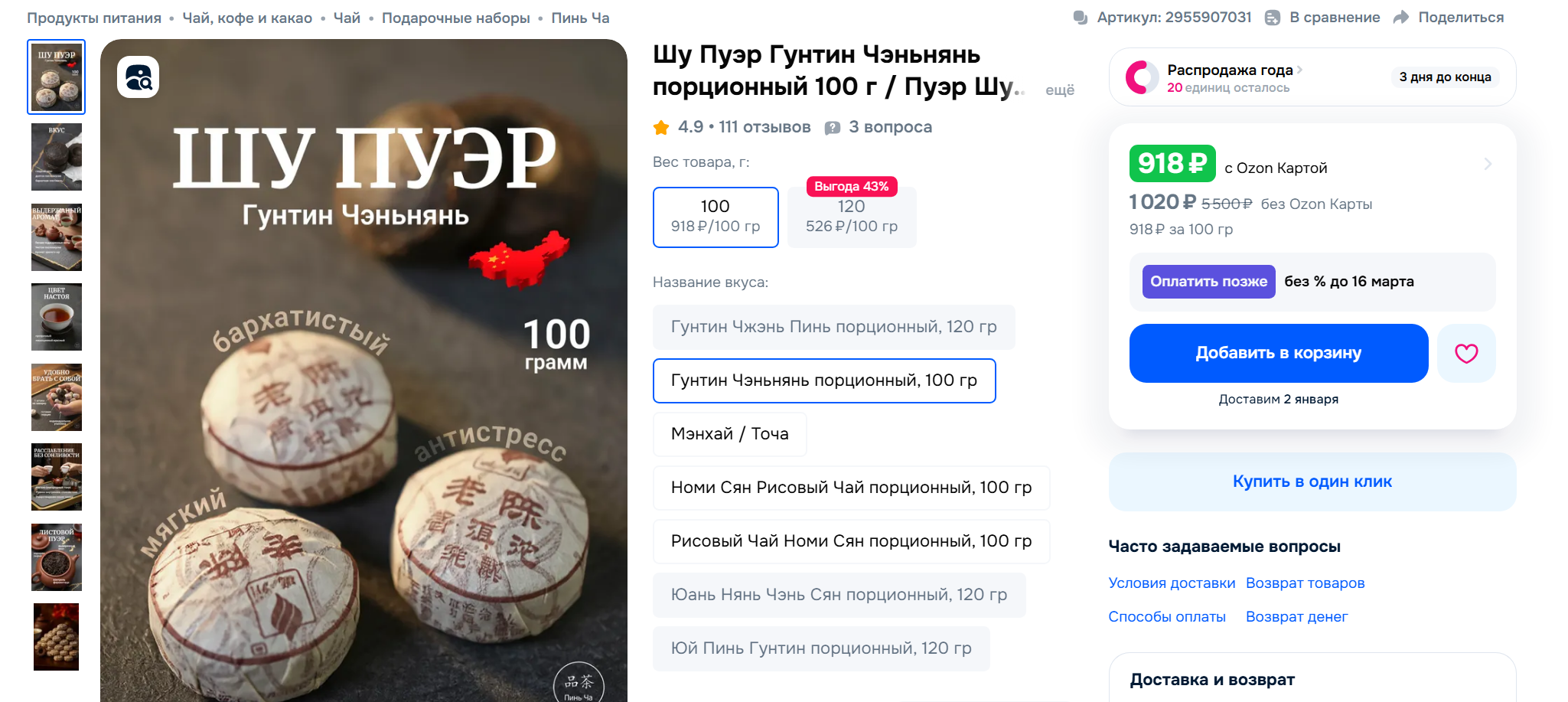Open Распродажа года sale chevron
This screenshot has height=702, width=1568.
(1299, 70)
